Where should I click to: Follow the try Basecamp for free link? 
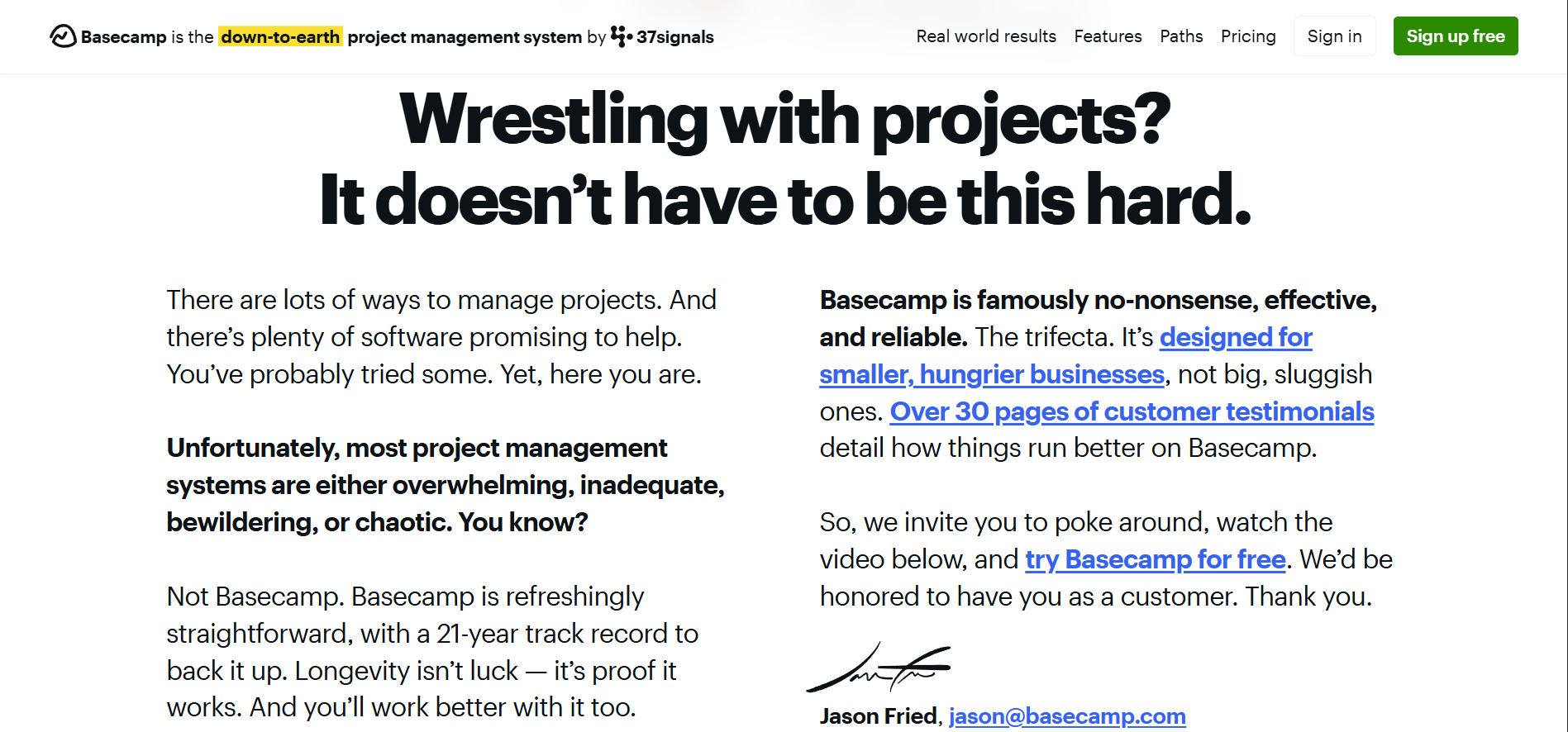[x=1155, y=559]
